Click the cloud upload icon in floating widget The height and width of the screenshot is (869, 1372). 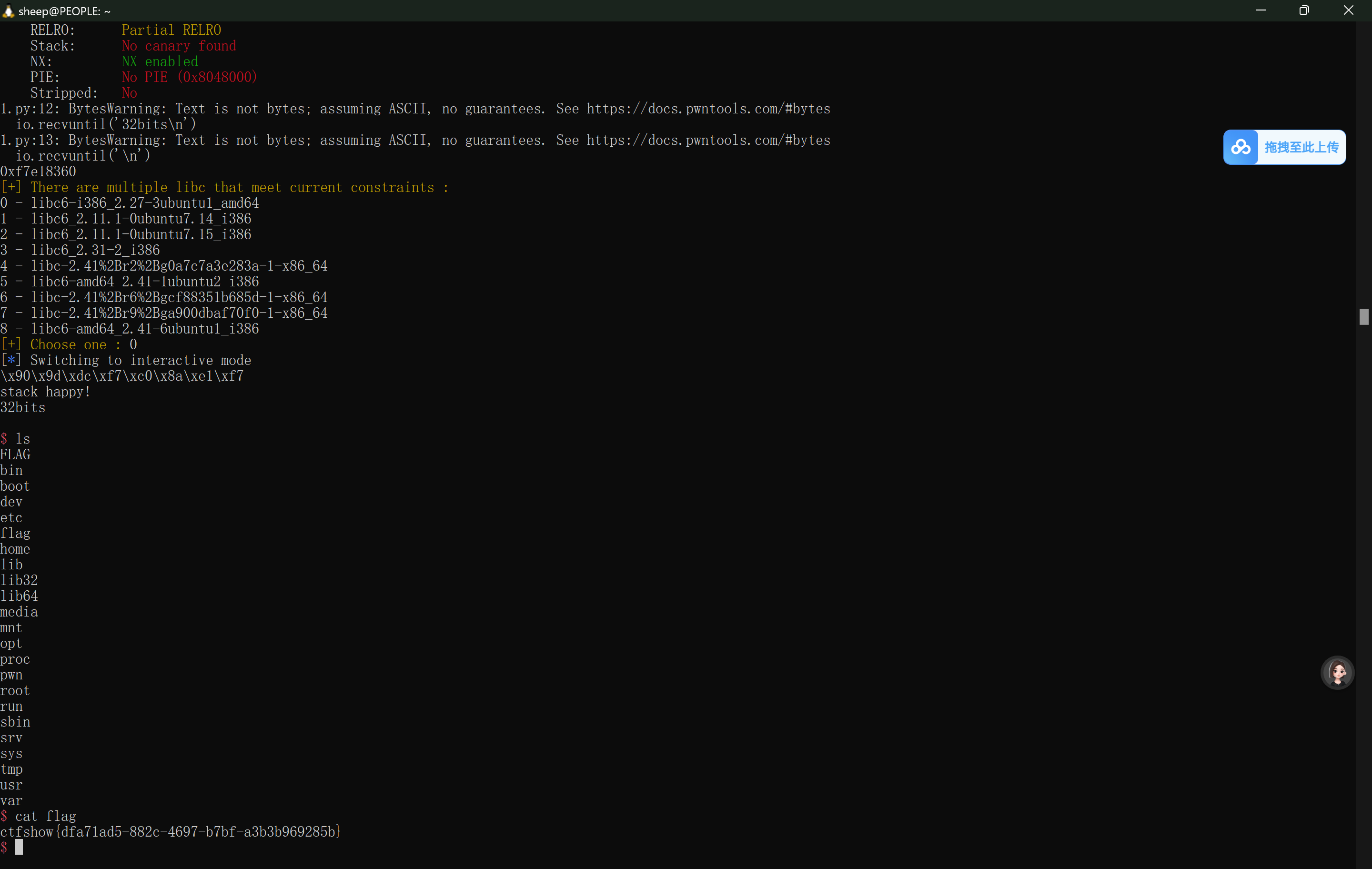pos(1241,148)
